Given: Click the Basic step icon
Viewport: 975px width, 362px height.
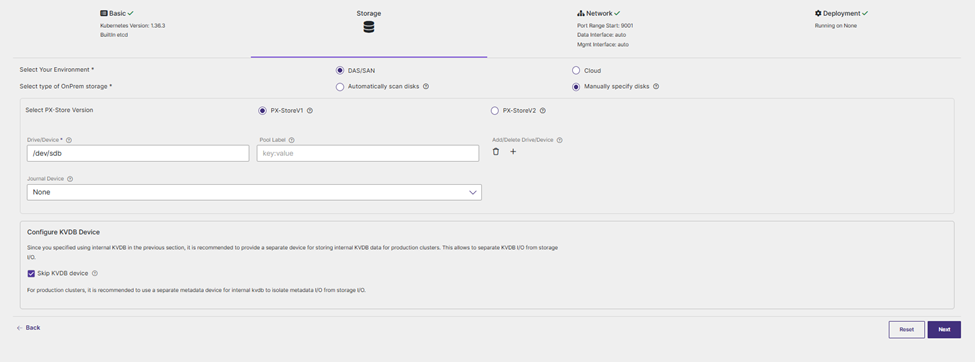Looking at the screenshot, I should [x=104, y=13].
